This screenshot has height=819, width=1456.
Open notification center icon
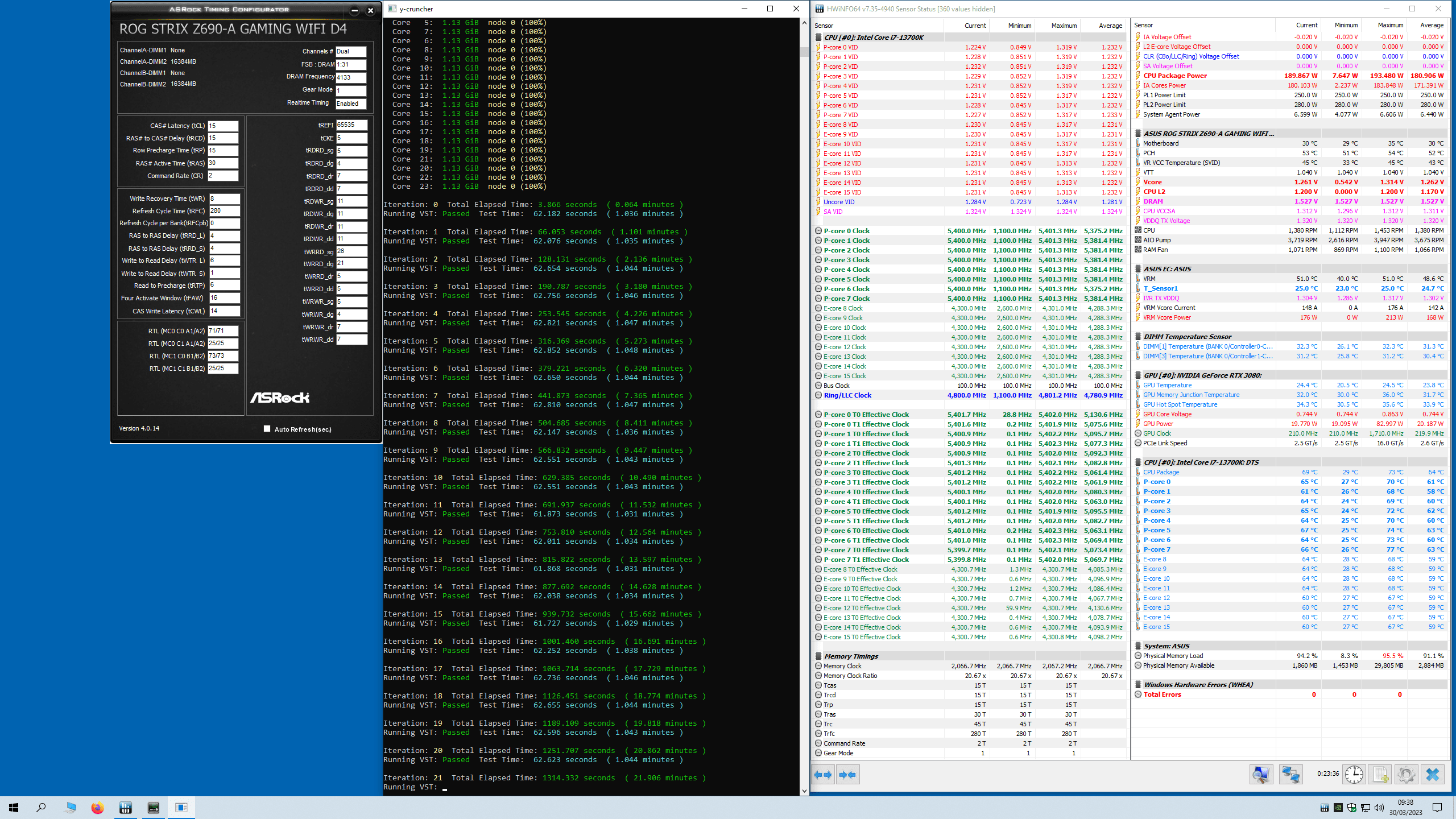(1437, 808)
